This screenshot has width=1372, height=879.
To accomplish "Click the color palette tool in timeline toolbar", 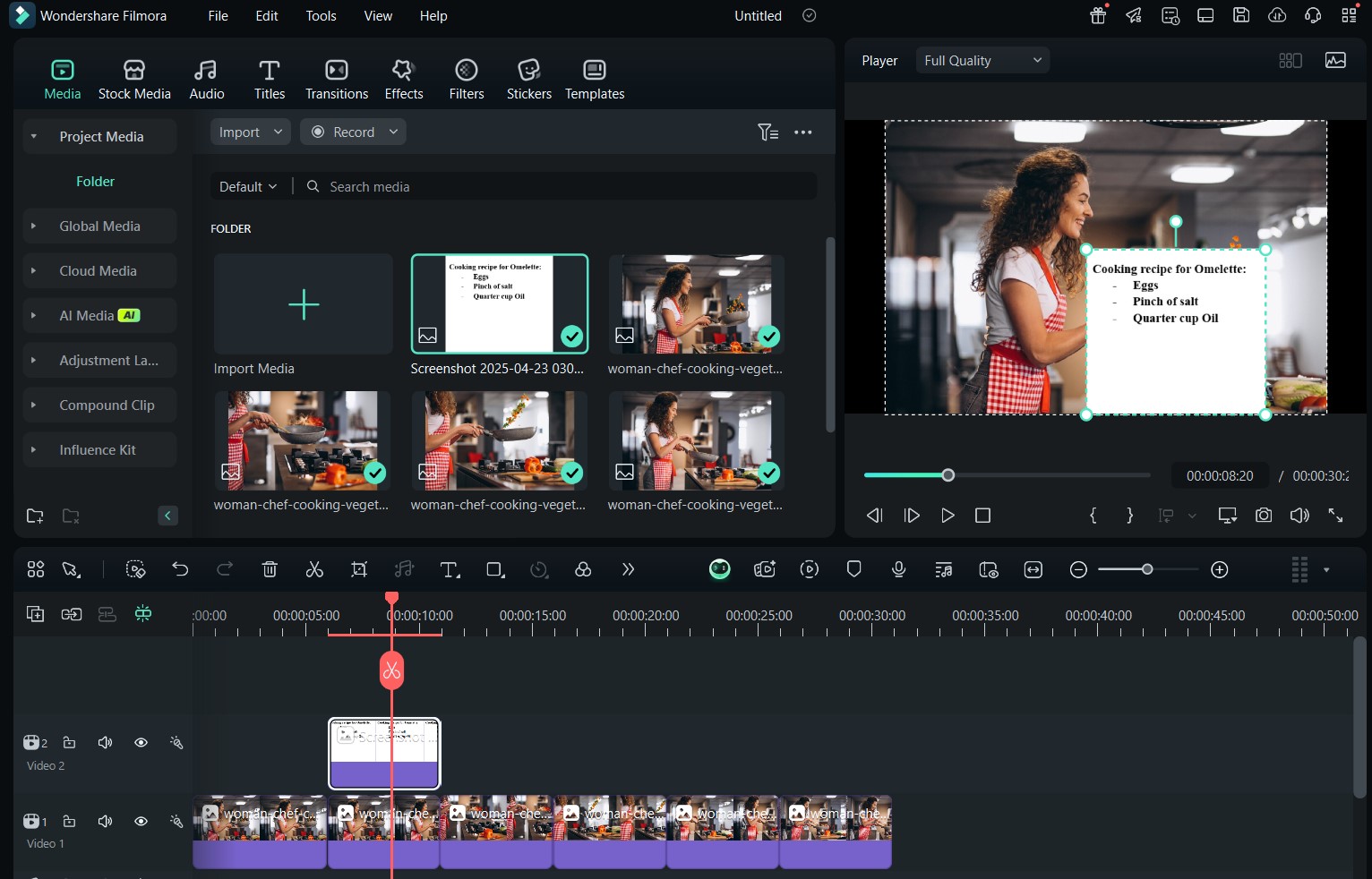I will click(x=583, y=569).
